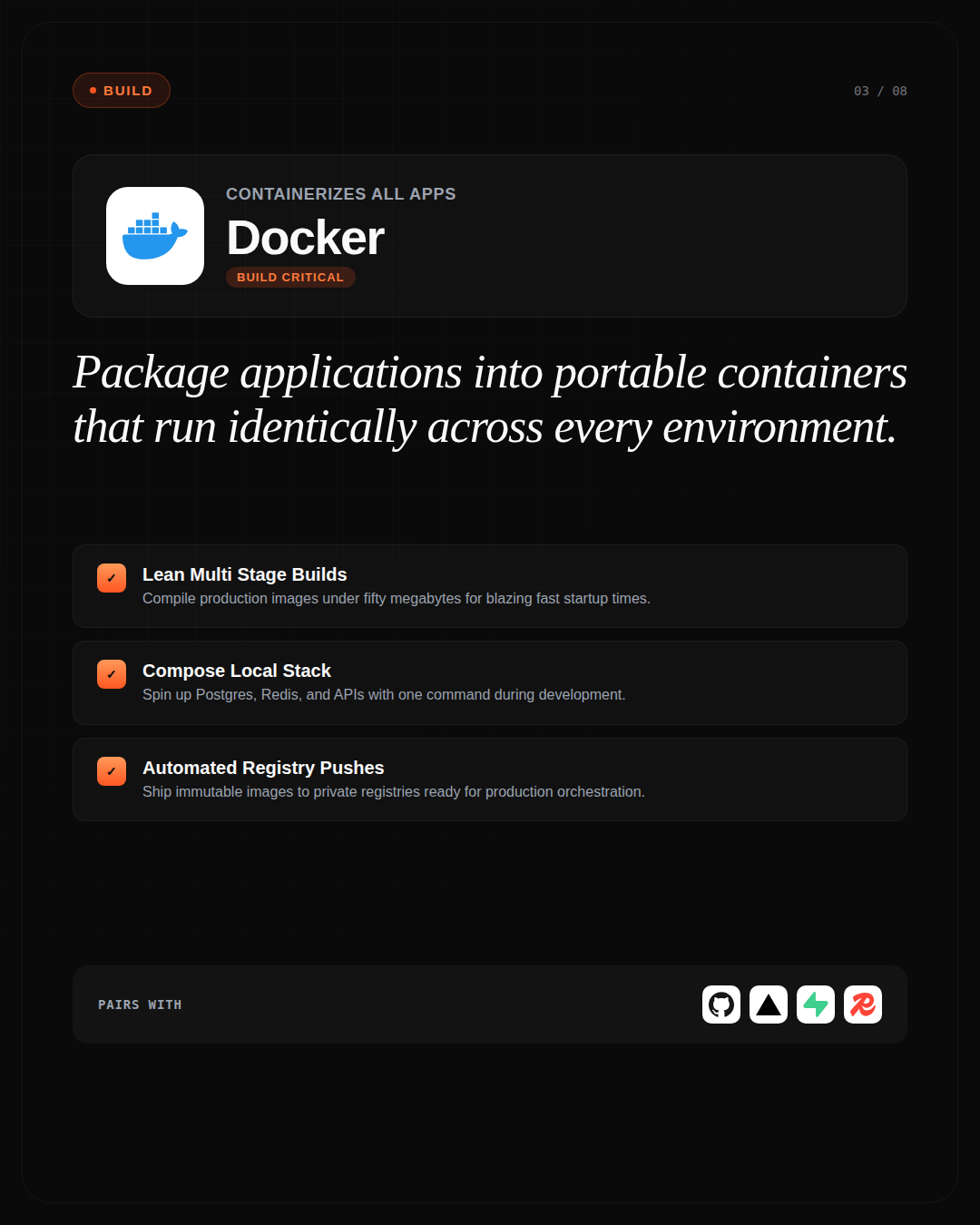Click the BUILD category pill

tap(122, 91)
